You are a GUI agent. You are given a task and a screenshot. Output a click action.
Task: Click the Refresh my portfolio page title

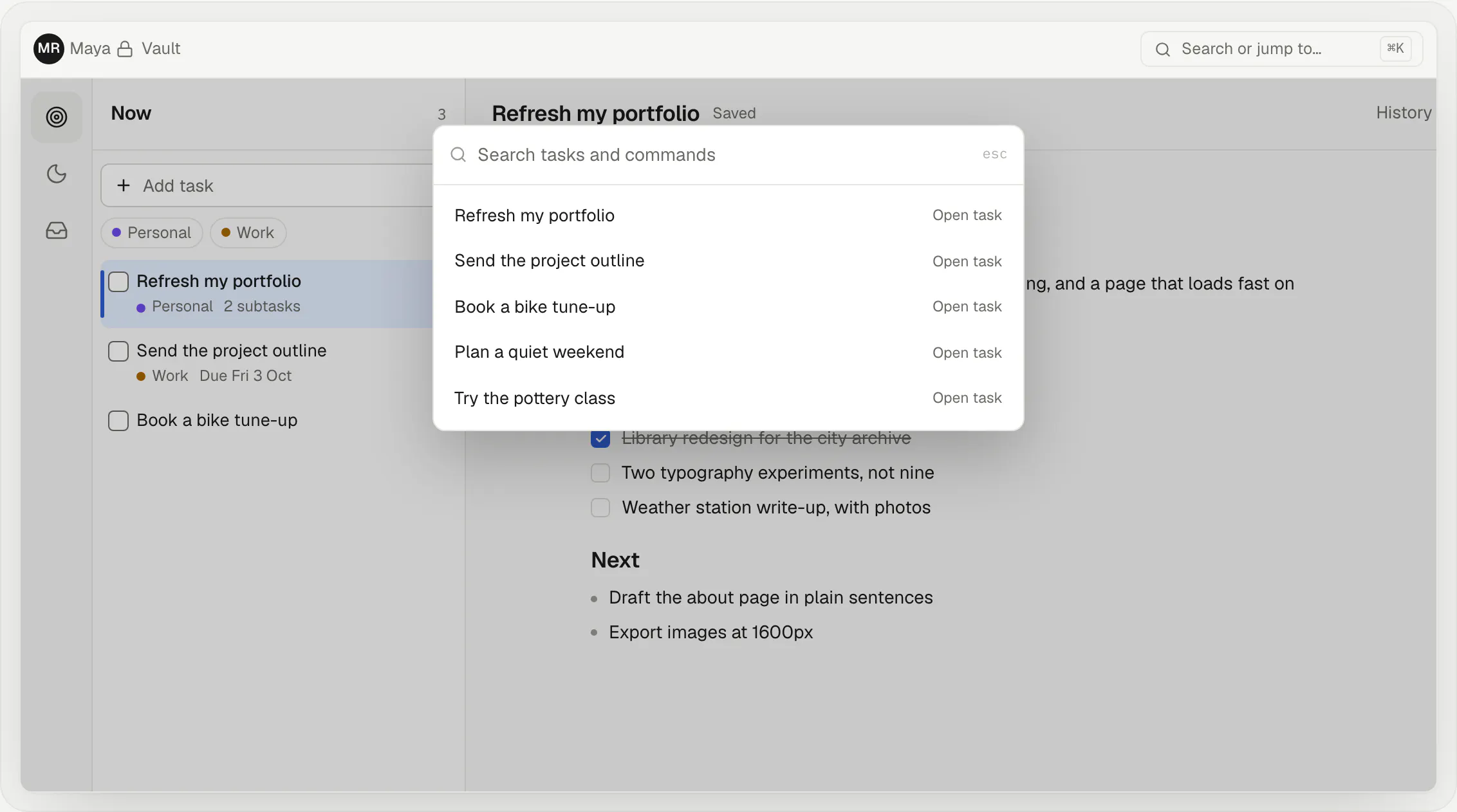point(595,113)
